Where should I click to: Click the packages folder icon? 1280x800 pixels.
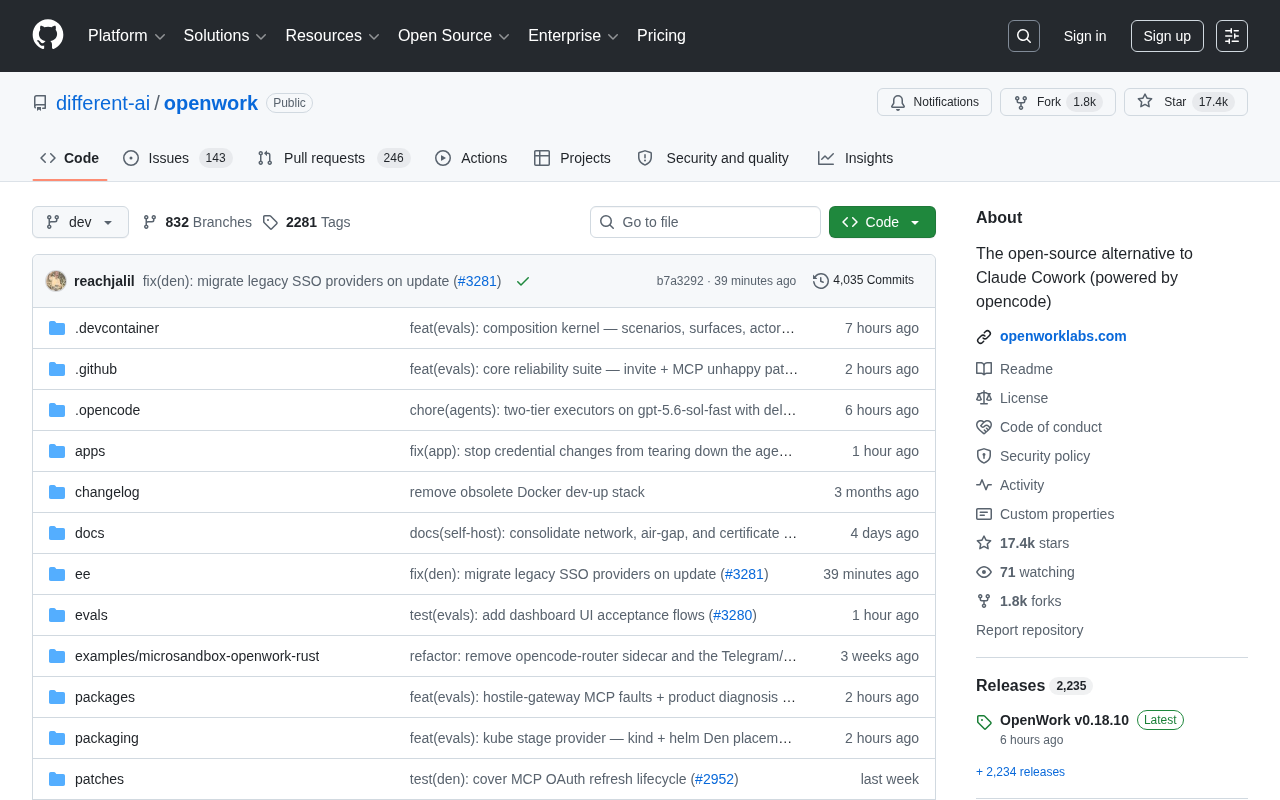(57, 697)
